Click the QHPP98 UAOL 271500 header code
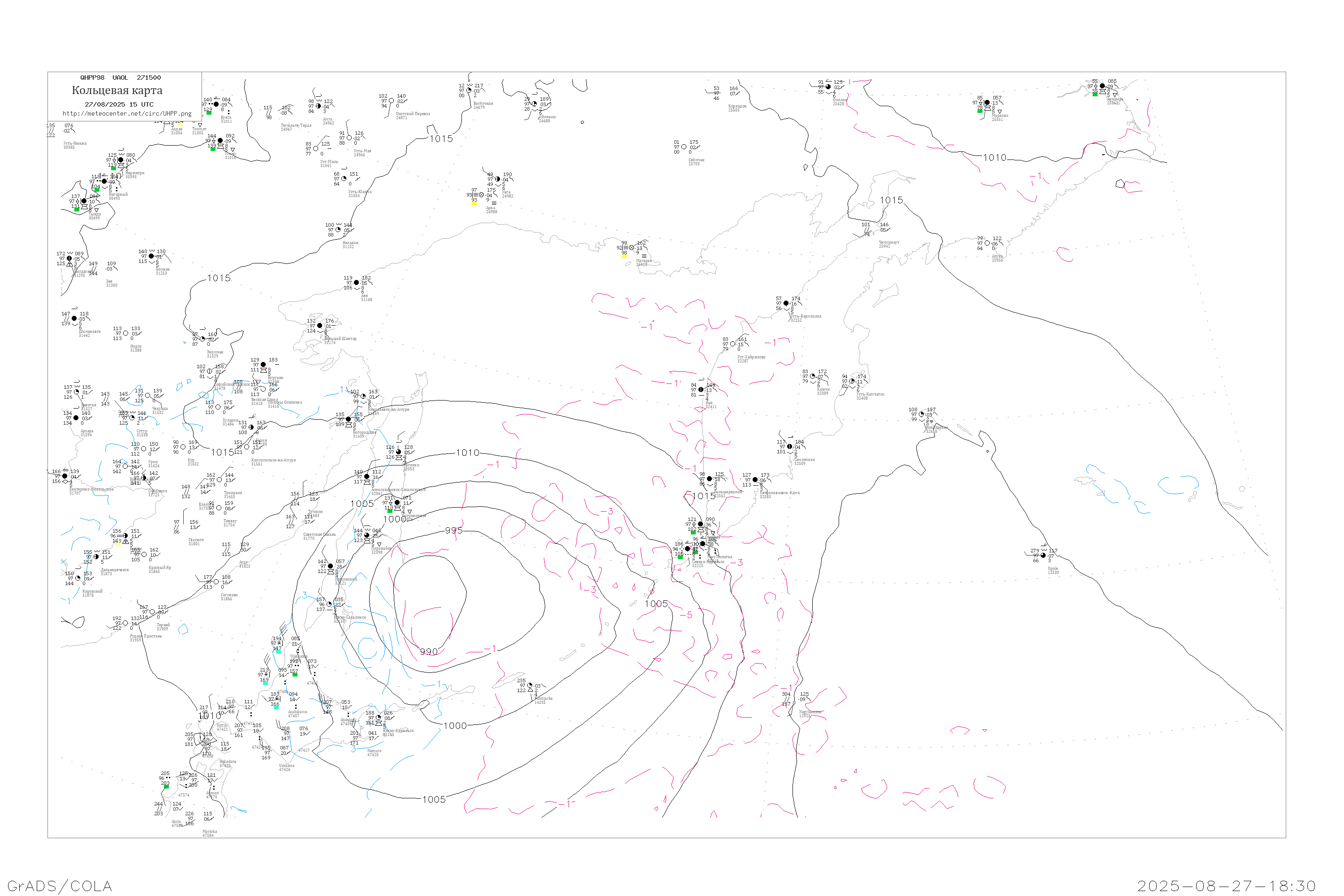 [121, 78]
